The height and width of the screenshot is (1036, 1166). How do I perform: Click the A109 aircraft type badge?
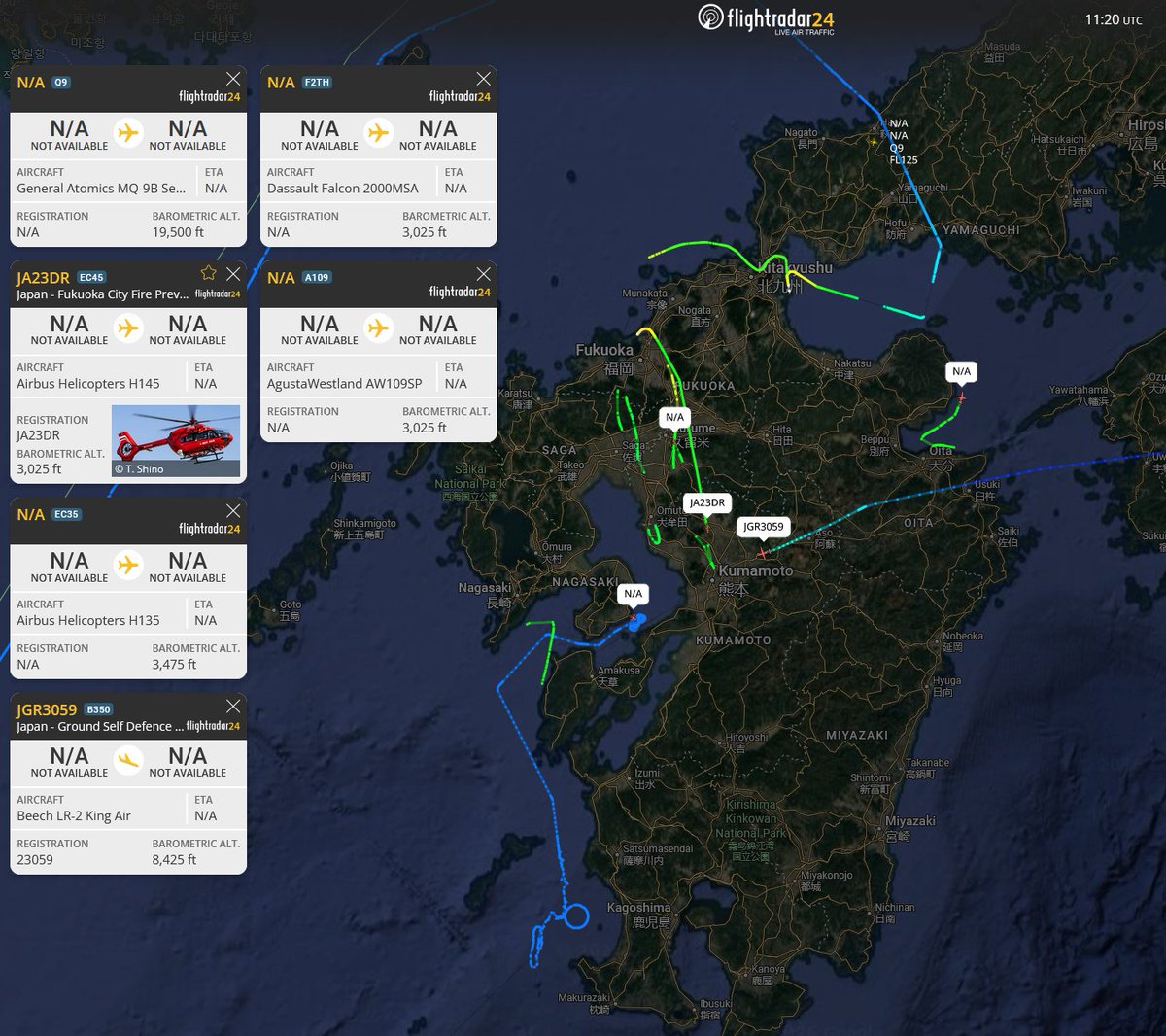pos(318,278)
